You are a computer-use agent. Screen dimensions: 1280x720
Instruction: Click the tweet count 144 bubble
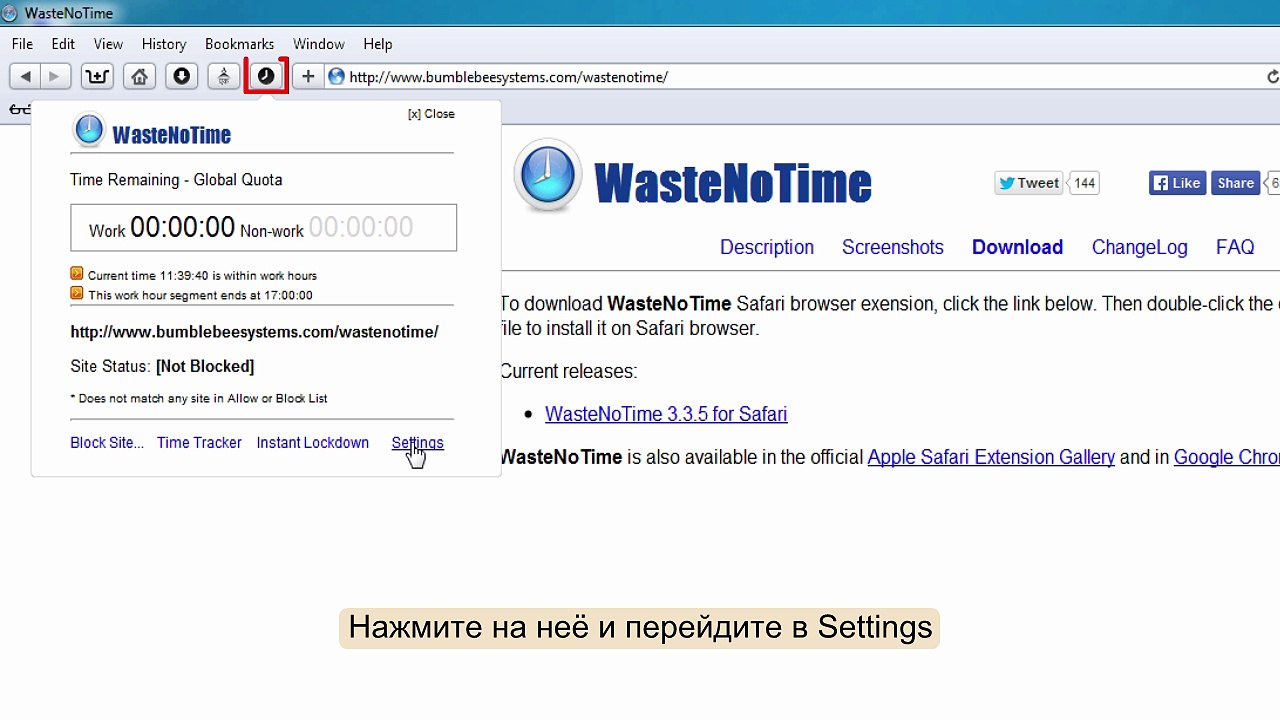tap(1084, 183)
